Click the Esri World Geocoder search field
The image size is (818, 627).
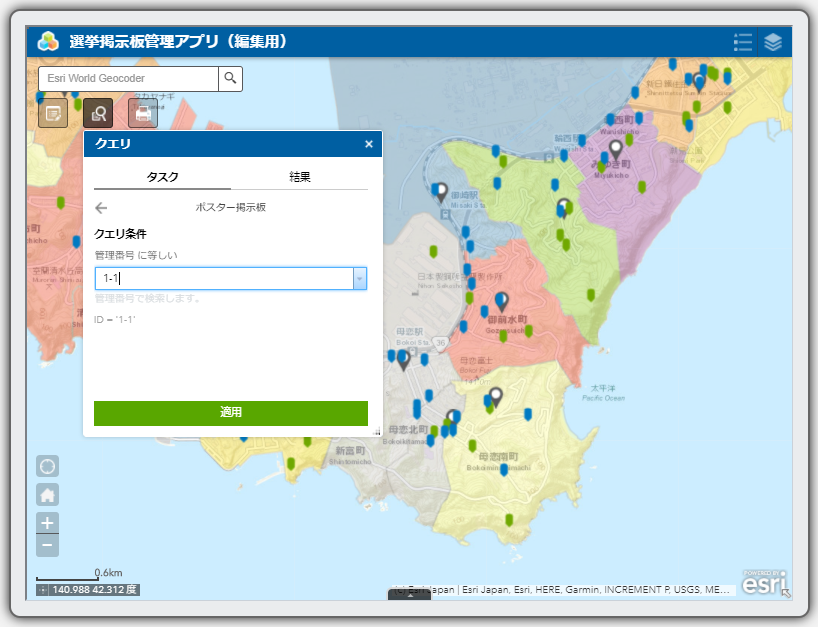coord(128,78)
